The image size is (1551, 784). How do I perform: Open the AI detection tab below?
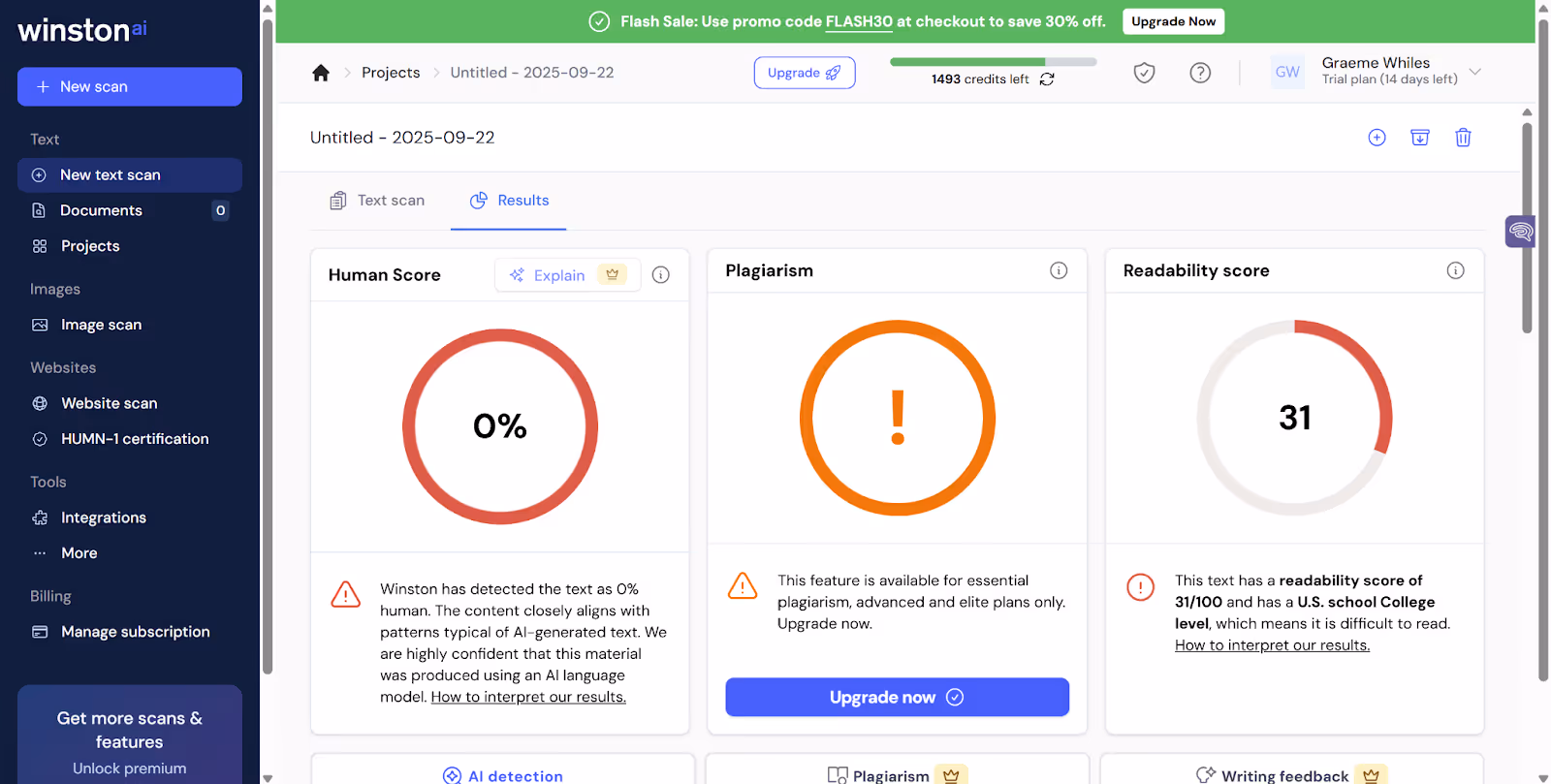click(x=503, y=771)
